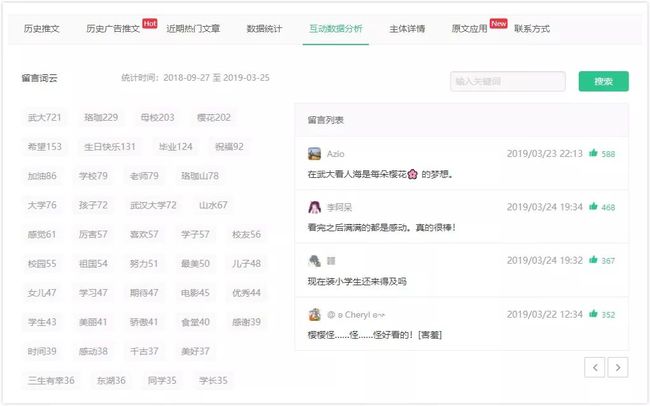Select the 儿子48 tag
The width and height of the screenshot is (650, 406).
click(247, 263)
